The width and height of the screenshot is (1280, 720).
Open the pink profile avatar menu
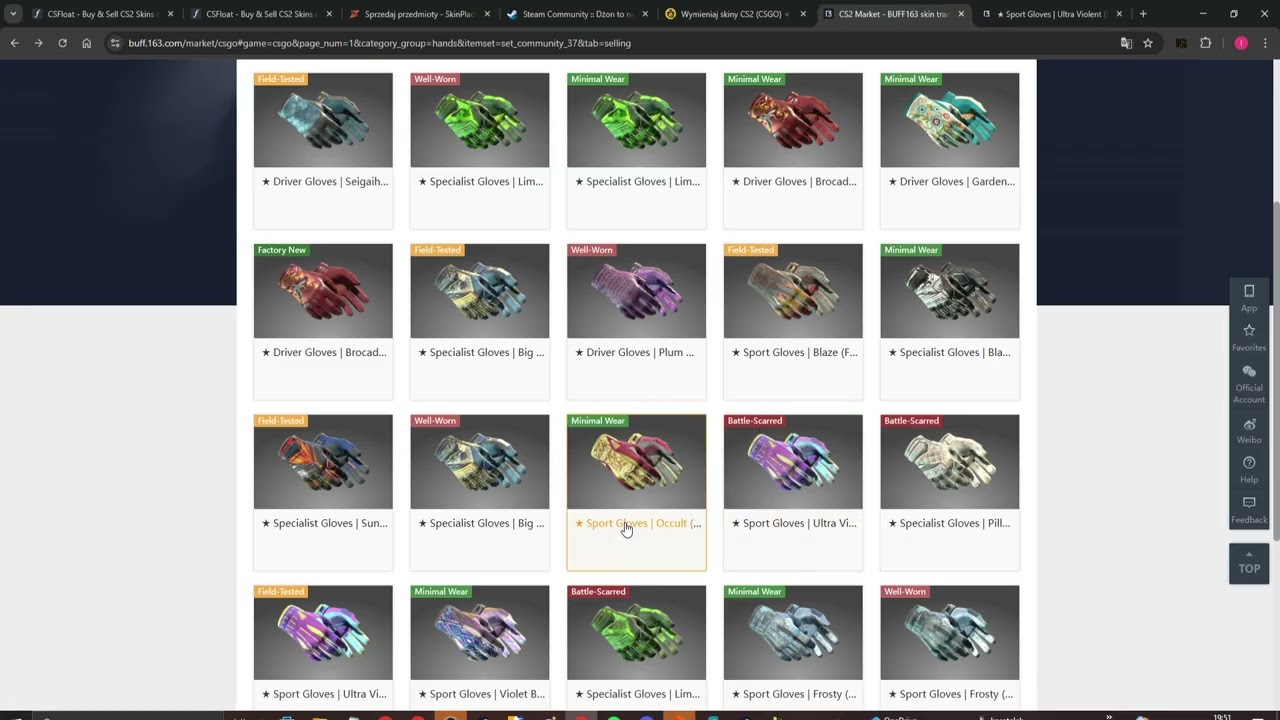pyautogui.click(x=1241, y=43)
